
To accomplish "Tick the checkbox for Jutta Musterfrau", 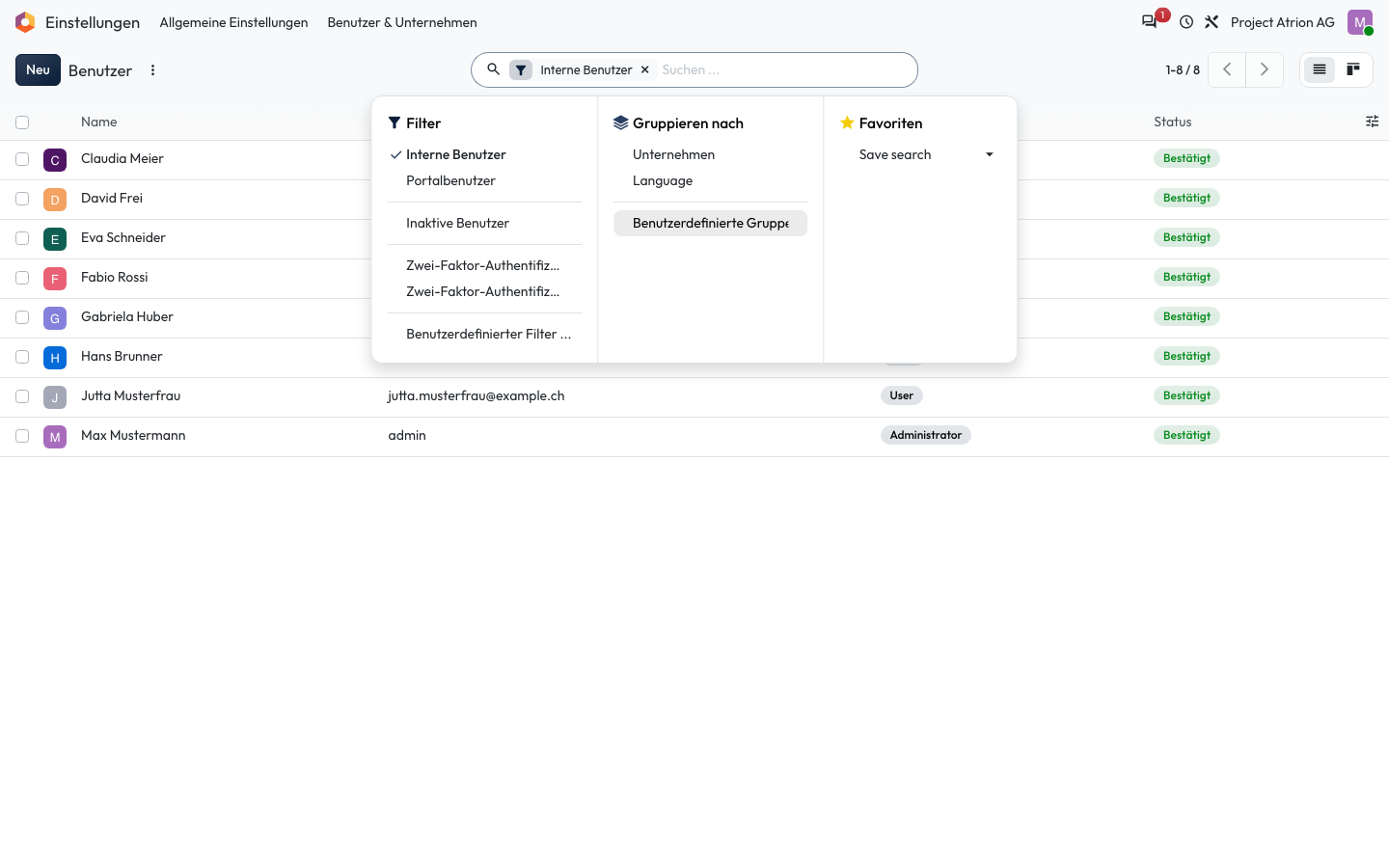I will [x=22, y=396].
